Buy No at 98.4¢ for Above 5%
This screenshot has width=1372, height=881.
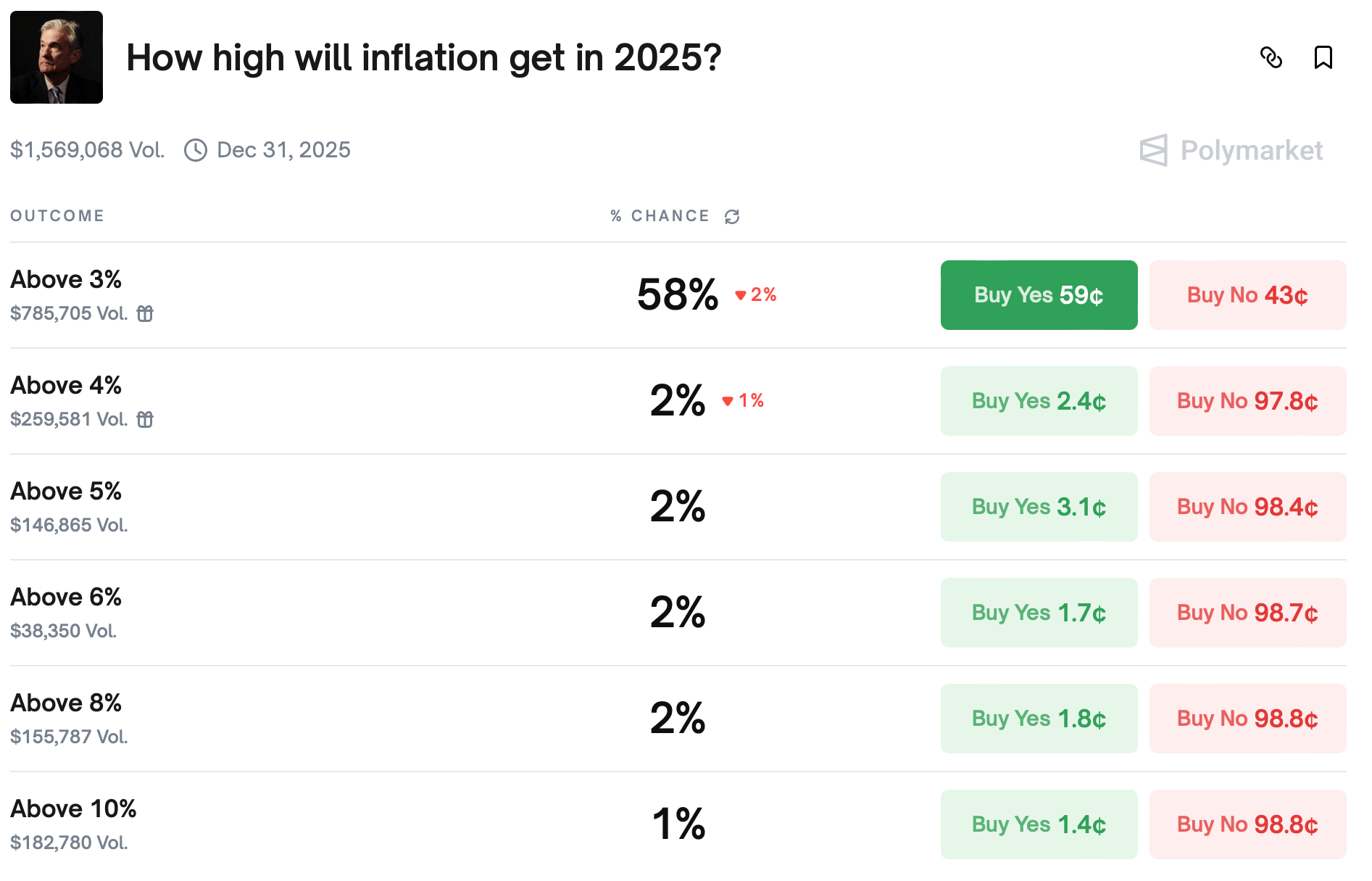click(x=1247, y=507)
